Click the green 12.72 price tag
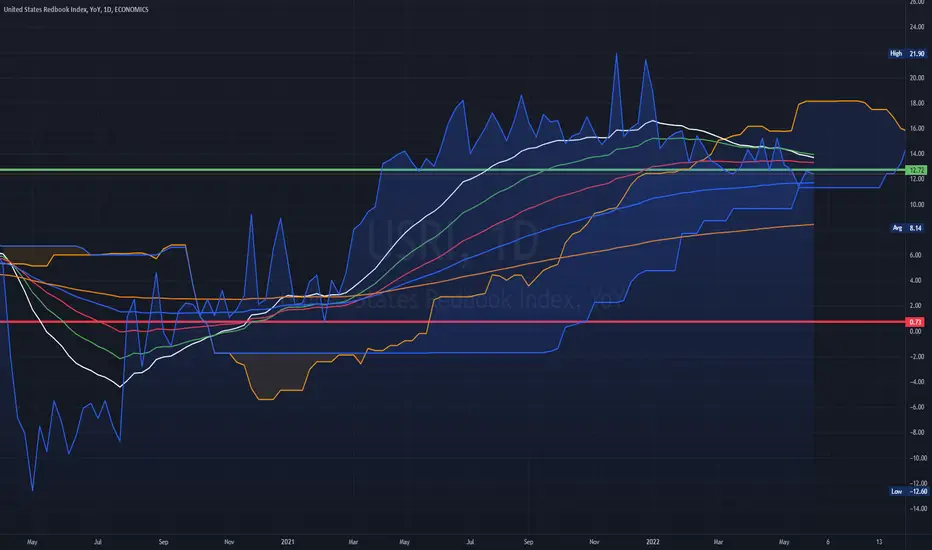 pos(917,170)
